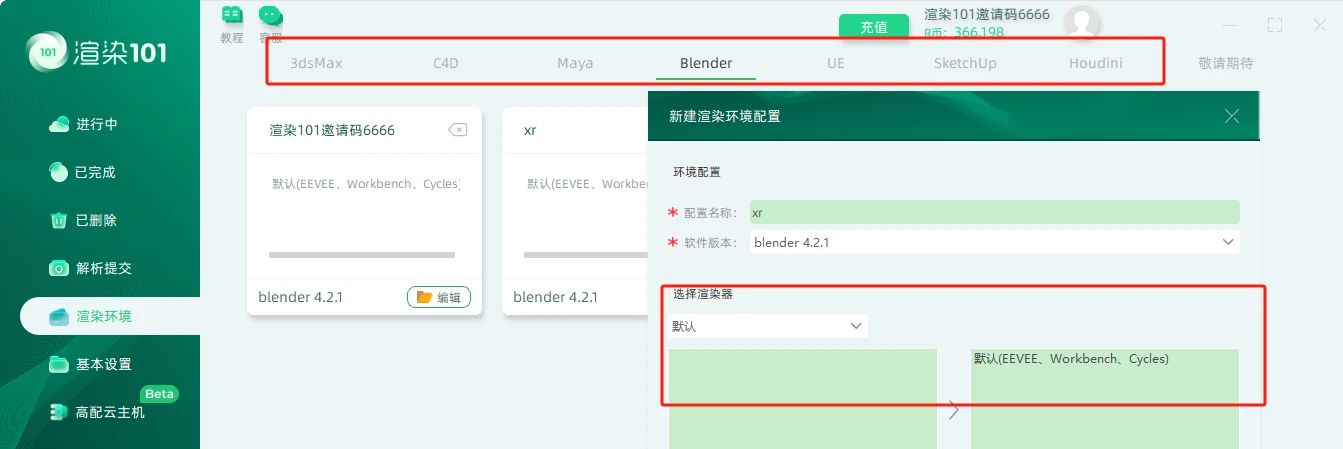
Task: Switch to the 3dsMax tab
Action: pos(316,63)
